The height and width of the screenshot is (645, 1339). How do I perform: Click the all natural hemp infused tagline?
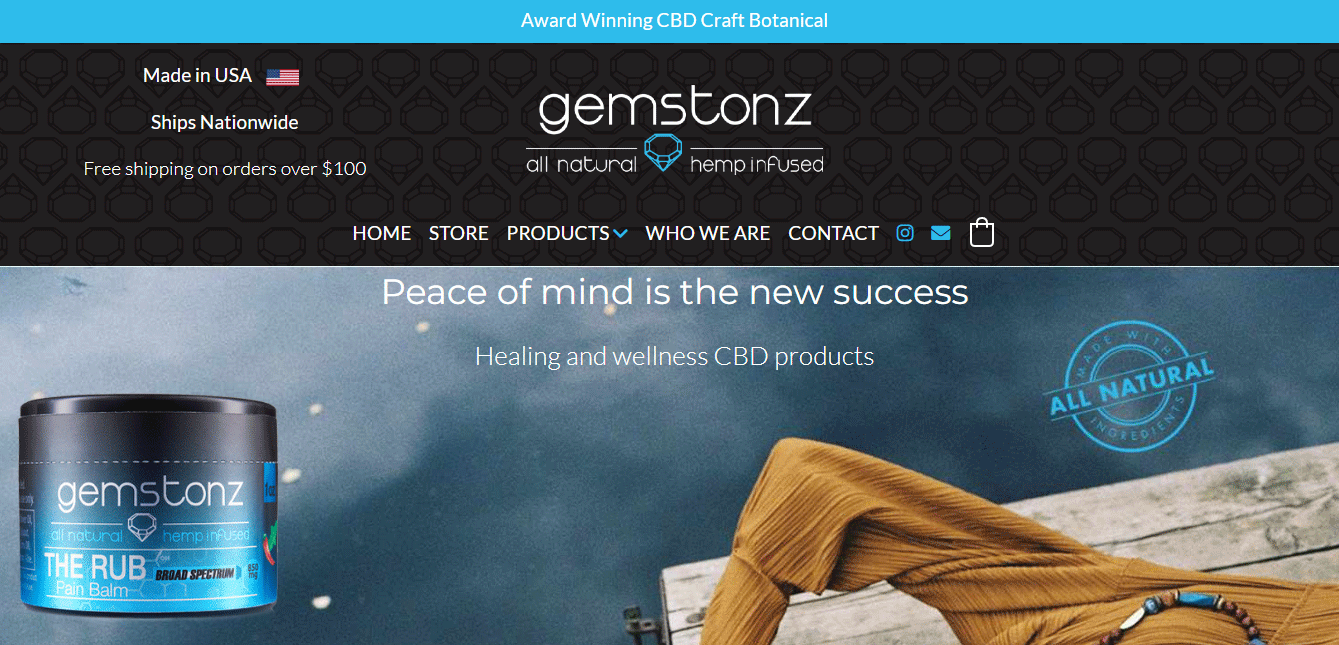(675, 164)
